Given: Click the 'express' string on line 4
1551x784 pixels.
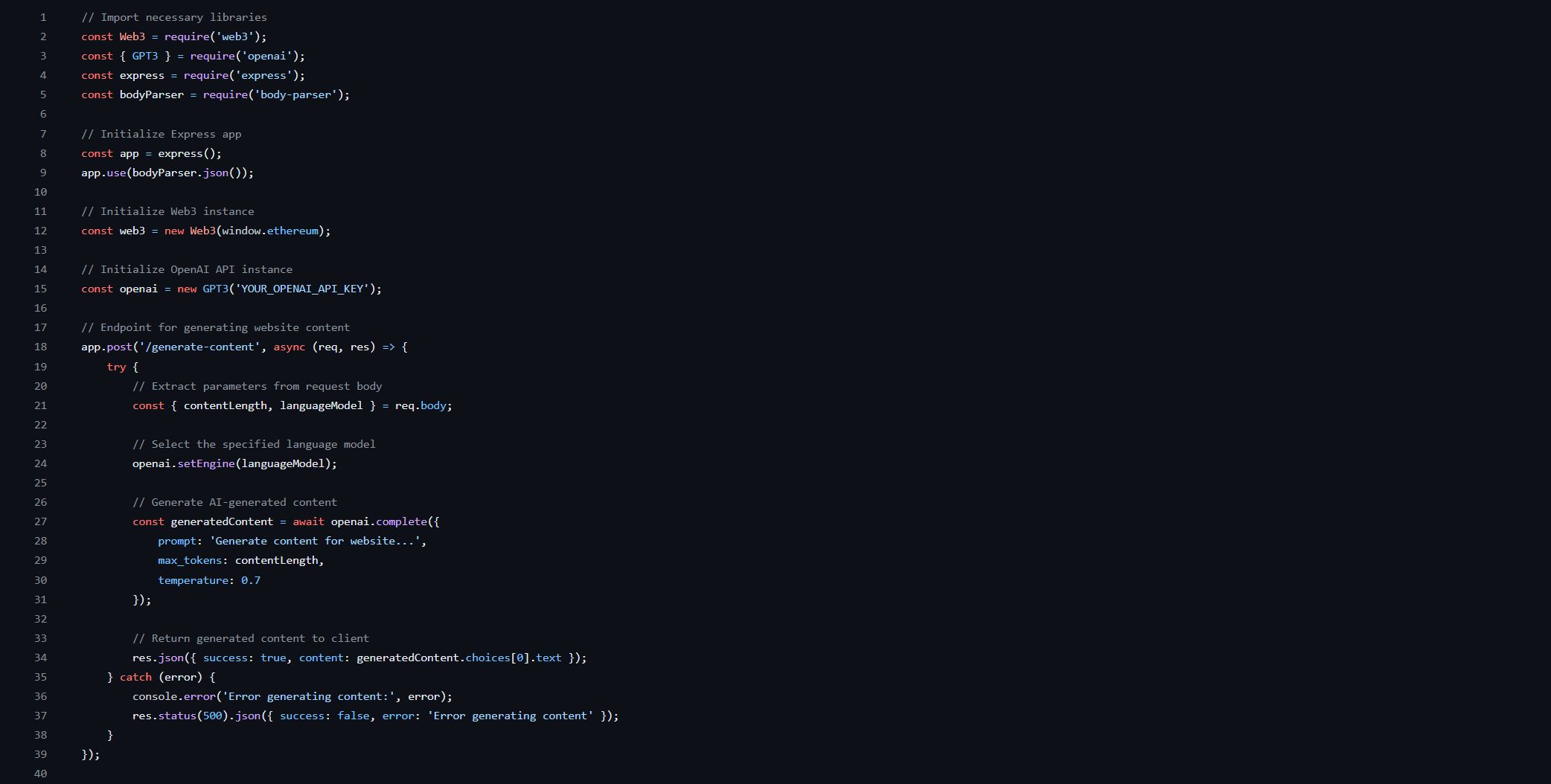Looking at the screenshot, I should 264,75.
